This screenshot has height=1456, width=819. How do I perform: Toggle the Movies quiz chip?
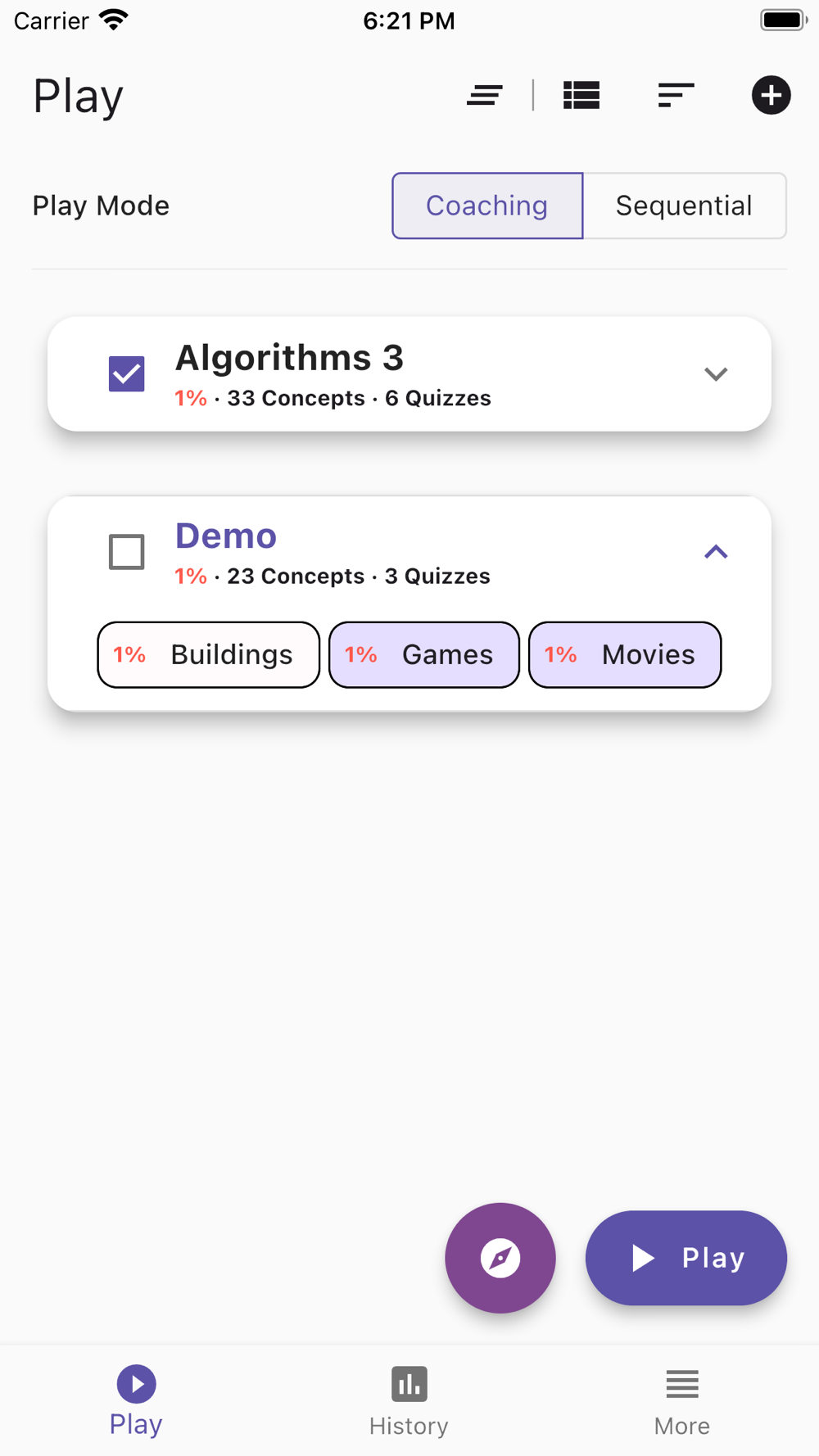(x=625, y=655)
